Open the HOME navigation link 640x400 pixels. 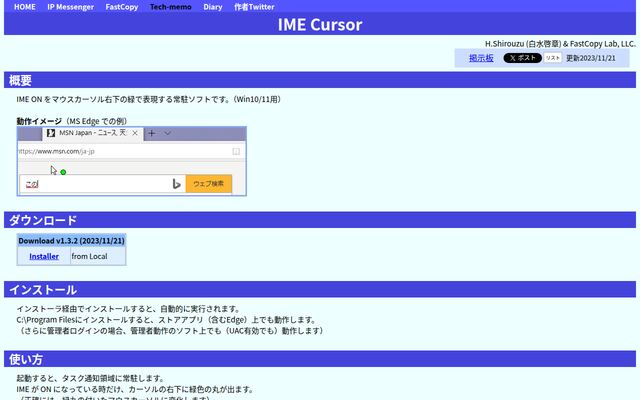coord(24,7)
